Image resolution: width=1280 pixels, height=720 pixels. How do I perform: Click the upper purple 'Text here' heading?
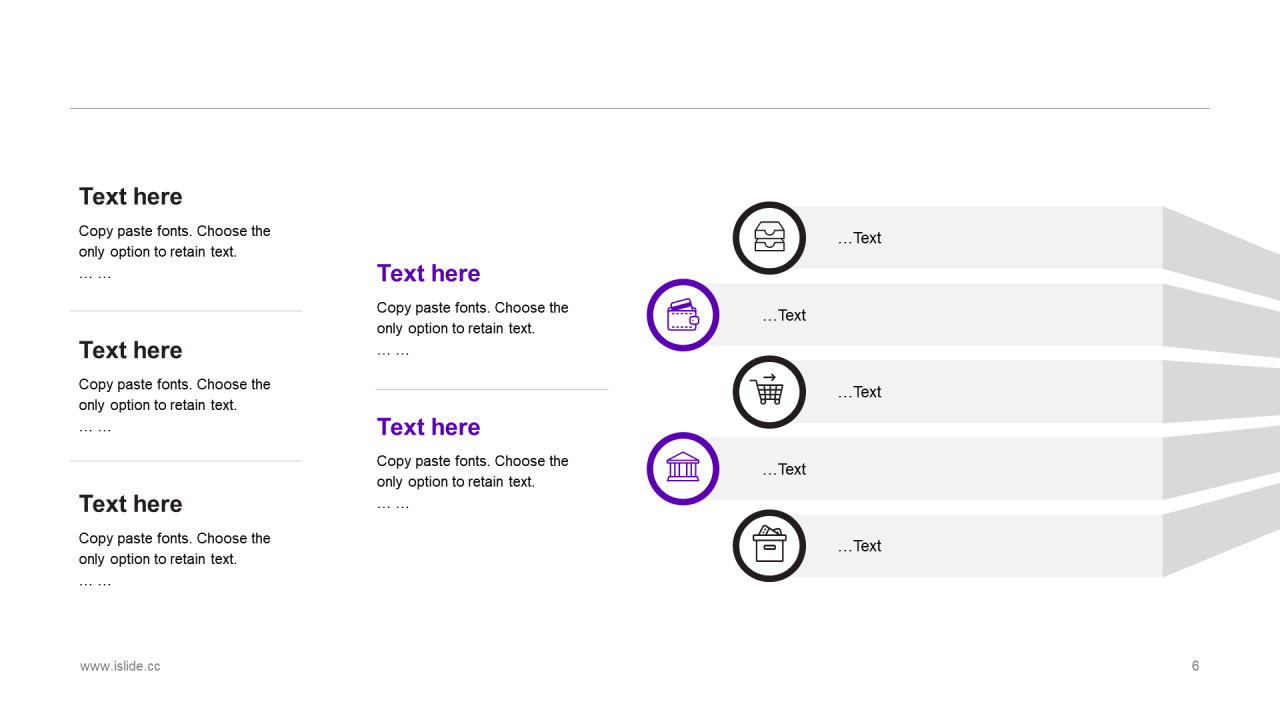click(x=429, y=273)
